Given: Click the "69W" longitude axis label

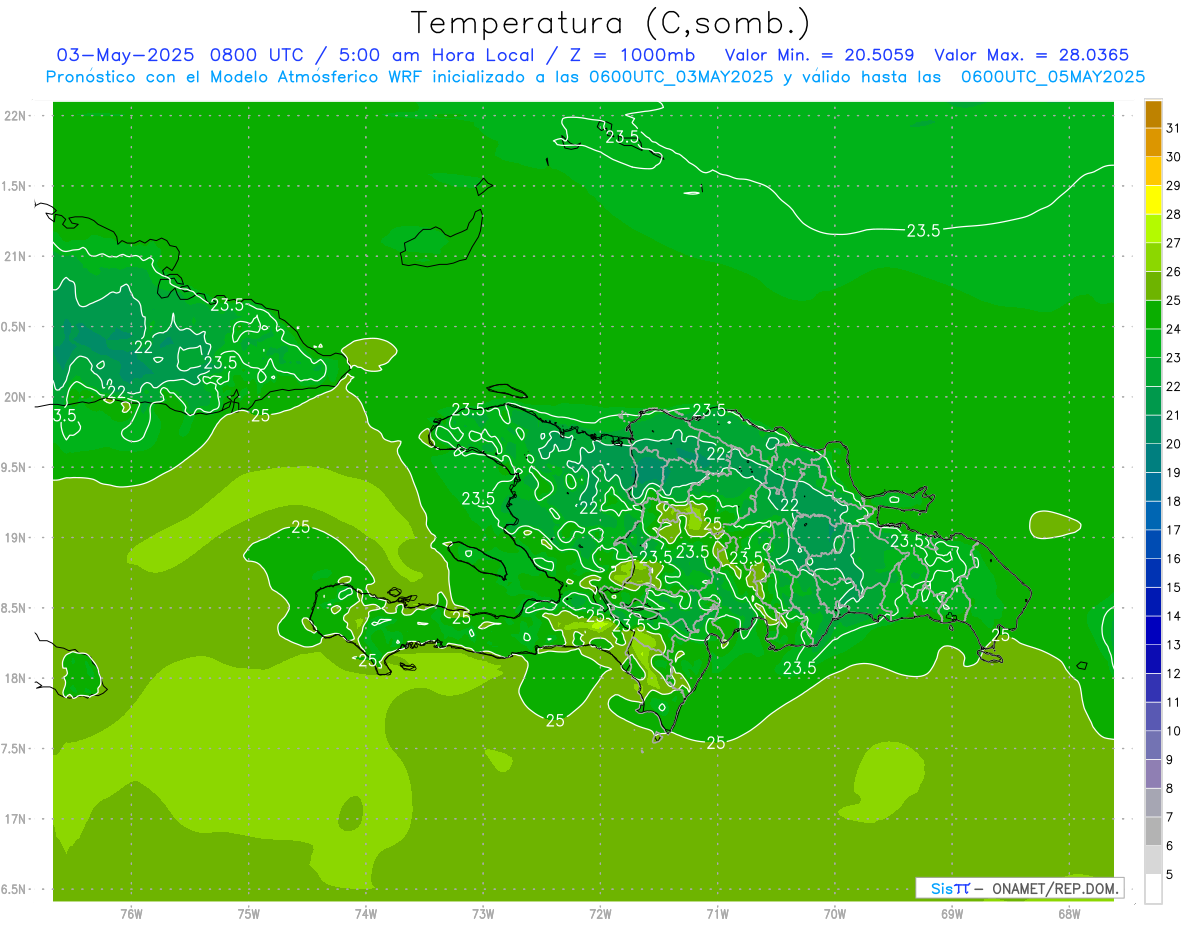Looking at the screenshot, I should tap(952, 914).
